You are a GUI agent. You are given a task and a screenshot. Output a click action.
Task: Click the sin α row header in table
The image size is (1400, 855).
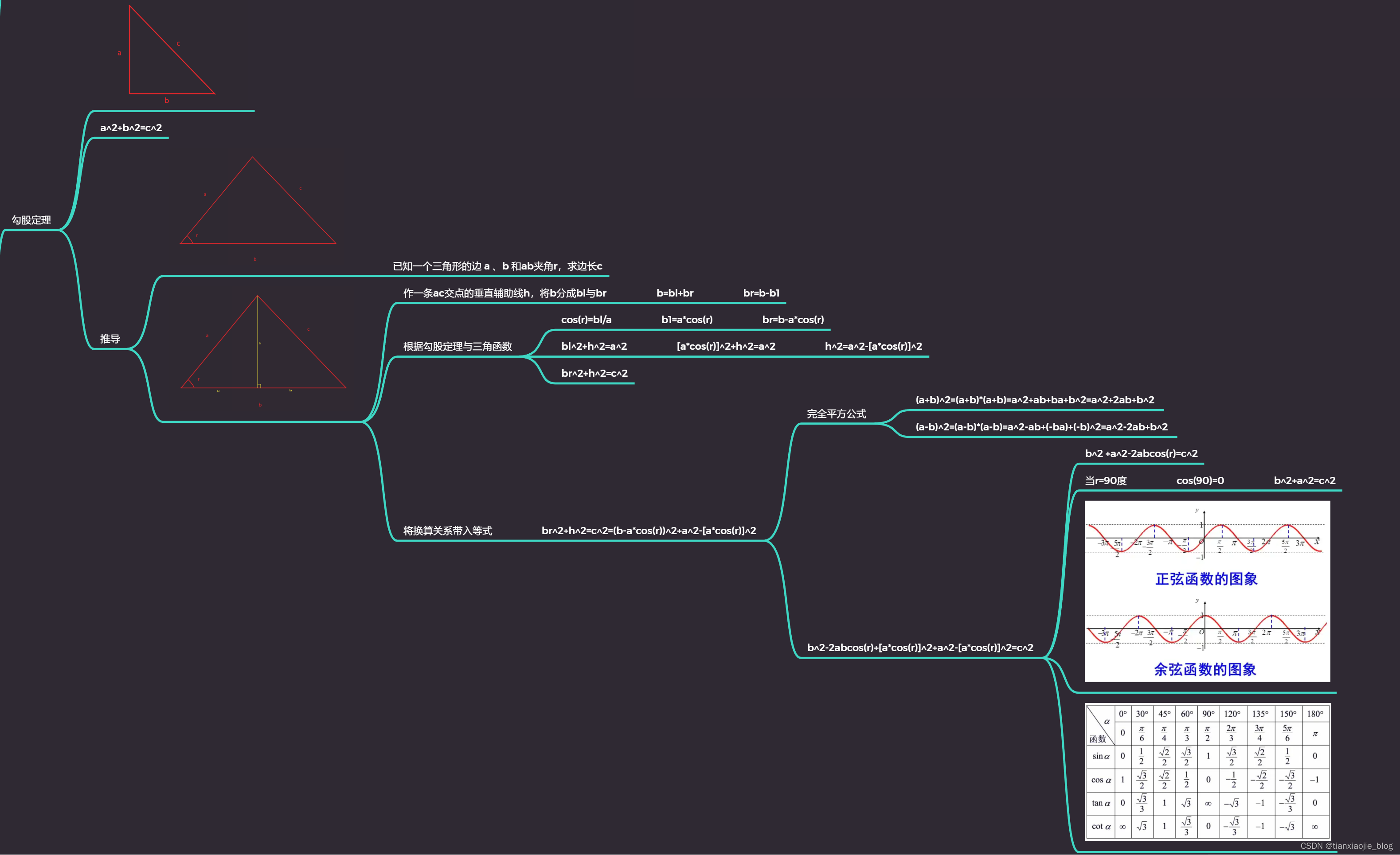point(1101,756)
